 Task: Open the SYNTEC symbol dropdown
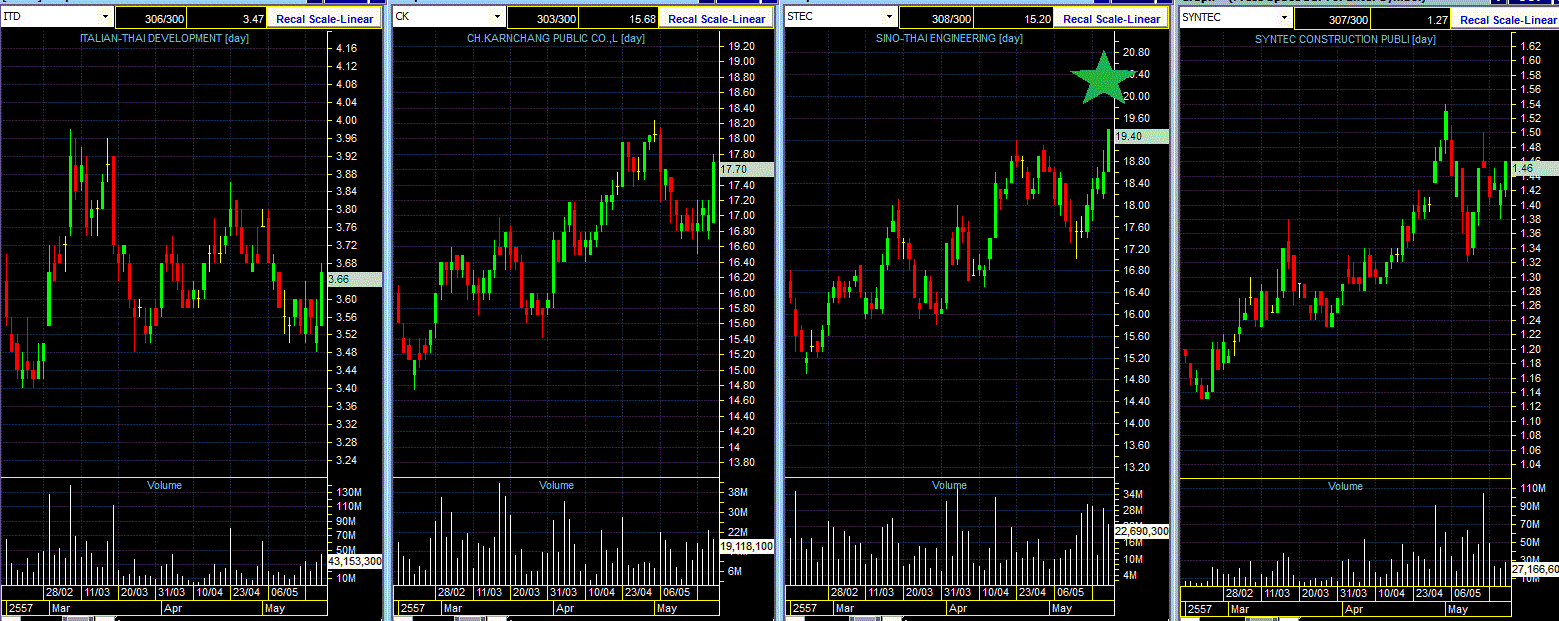point(1284,18)
